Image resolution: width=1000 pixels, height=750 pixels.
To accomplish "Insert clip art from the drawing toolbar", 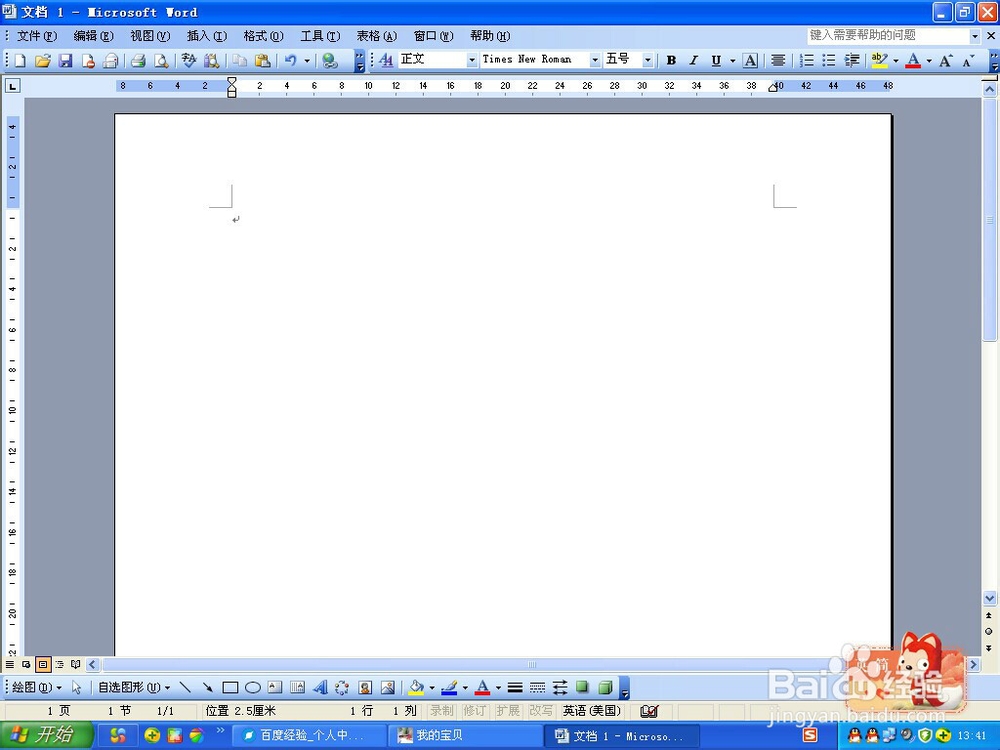I will [x=365, y=687].
